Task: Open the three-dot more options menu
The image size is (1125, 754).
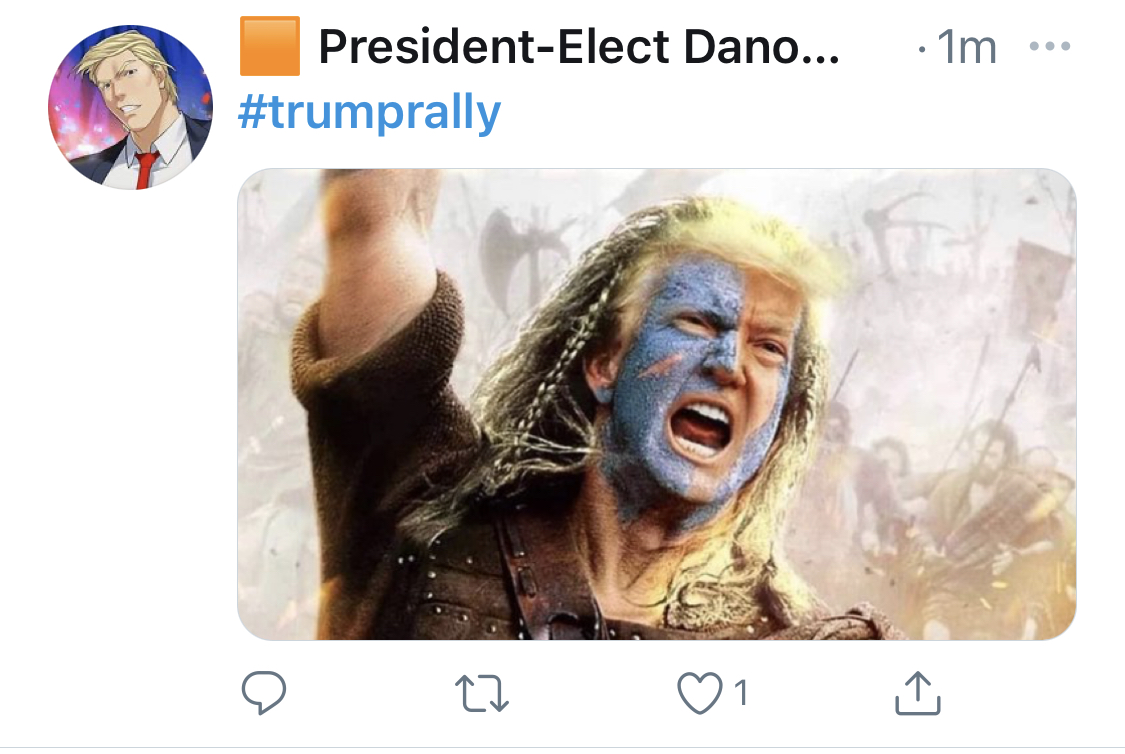Action: point(1049,47)
